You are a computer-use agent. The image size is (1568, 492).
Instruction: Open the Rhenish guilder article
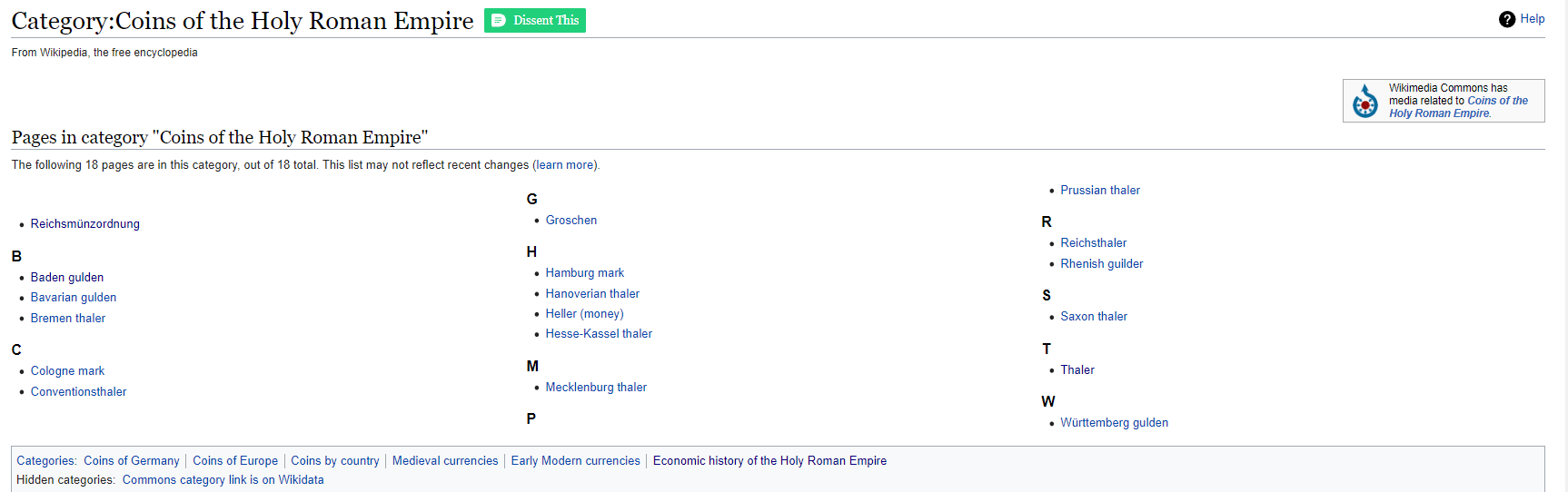tap(1101, 264)
